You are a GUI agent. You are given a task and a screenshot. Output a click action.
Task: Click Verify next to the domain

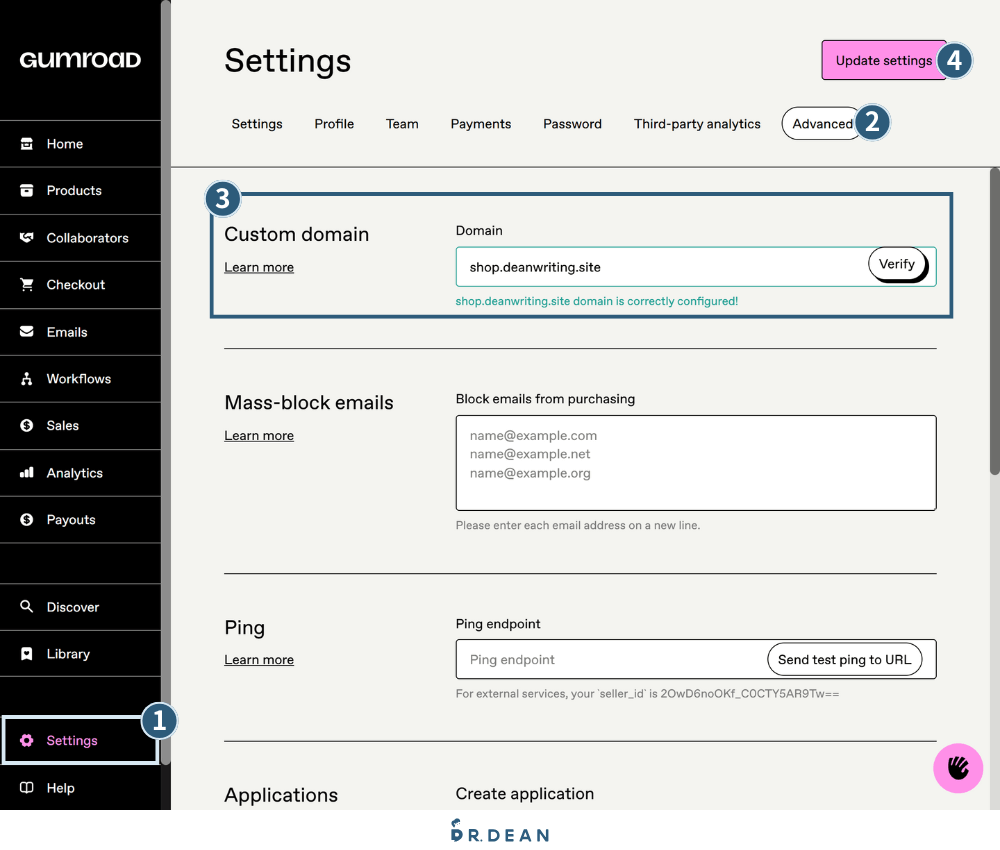pos(896,265)
